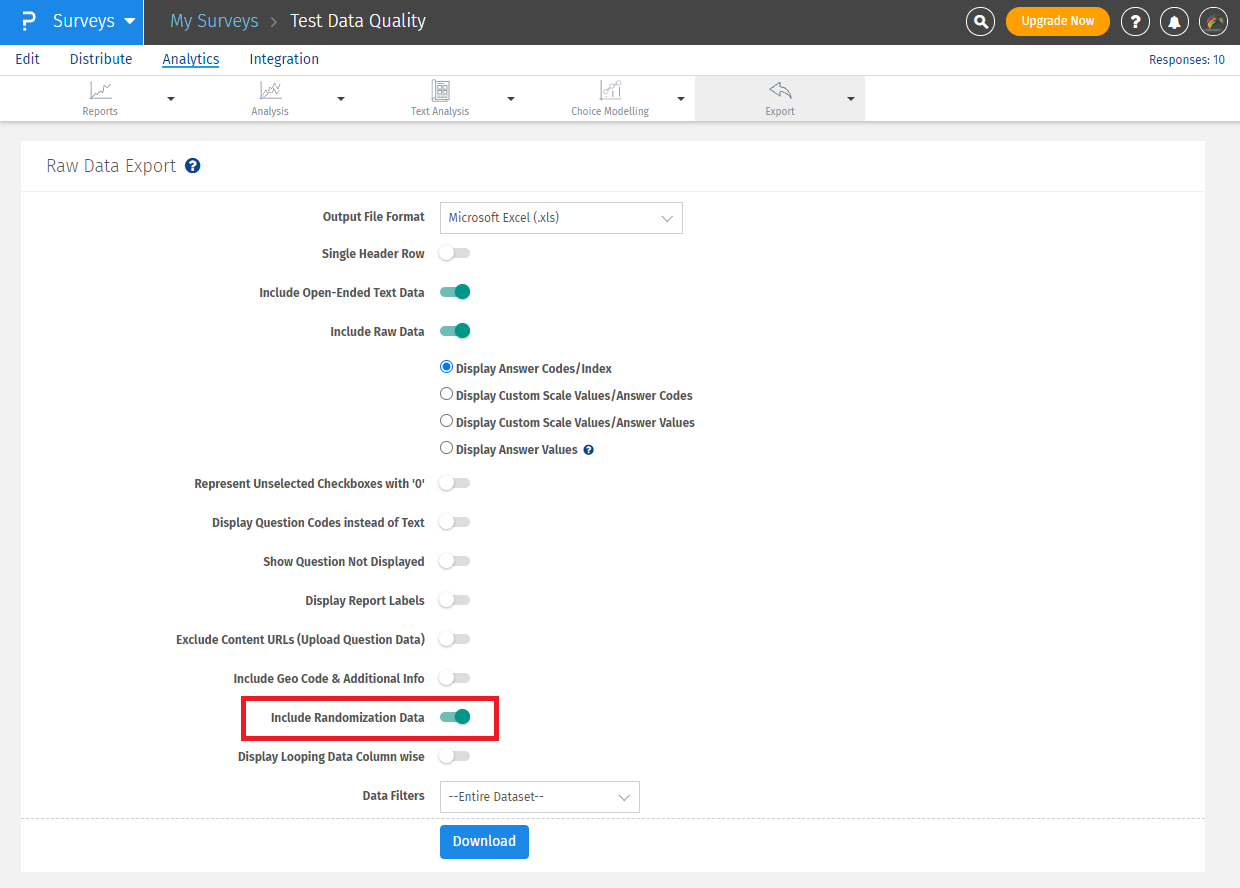This screenshot has height=888, width=1240.
Task: Expand the Data Filters dropdown
Action: click(x=539, y=797)
